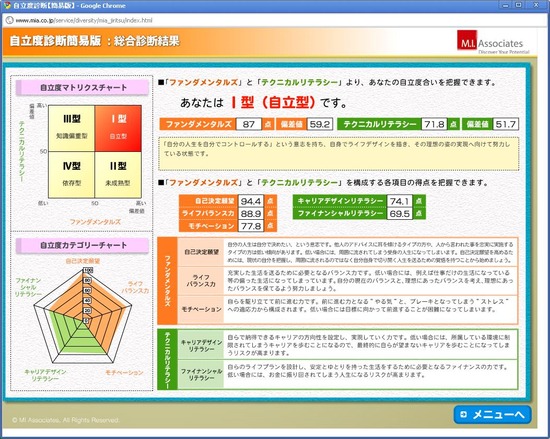This screenshot has width=550, height=439.
Task: Click the address bar URL
Action: coord(84,20)
